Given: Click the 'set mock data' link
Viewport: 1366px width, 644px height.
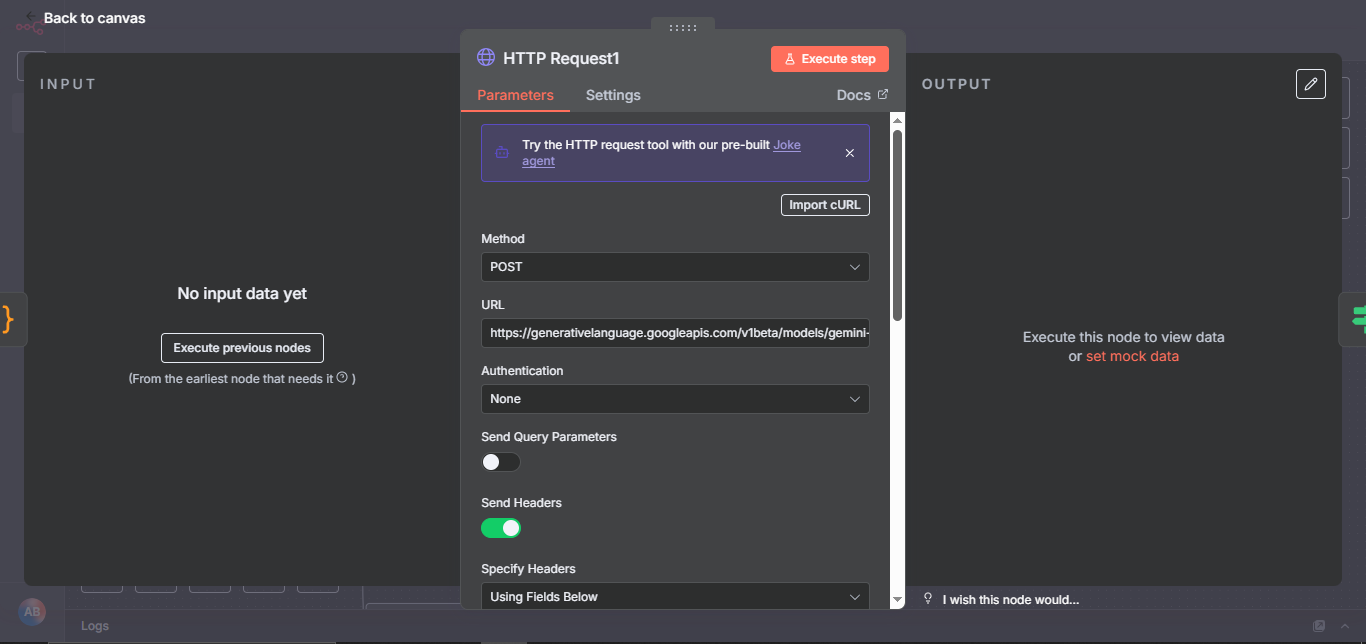Looking at the screenshot, I should pyautogui.click(x=1132, y=356).
